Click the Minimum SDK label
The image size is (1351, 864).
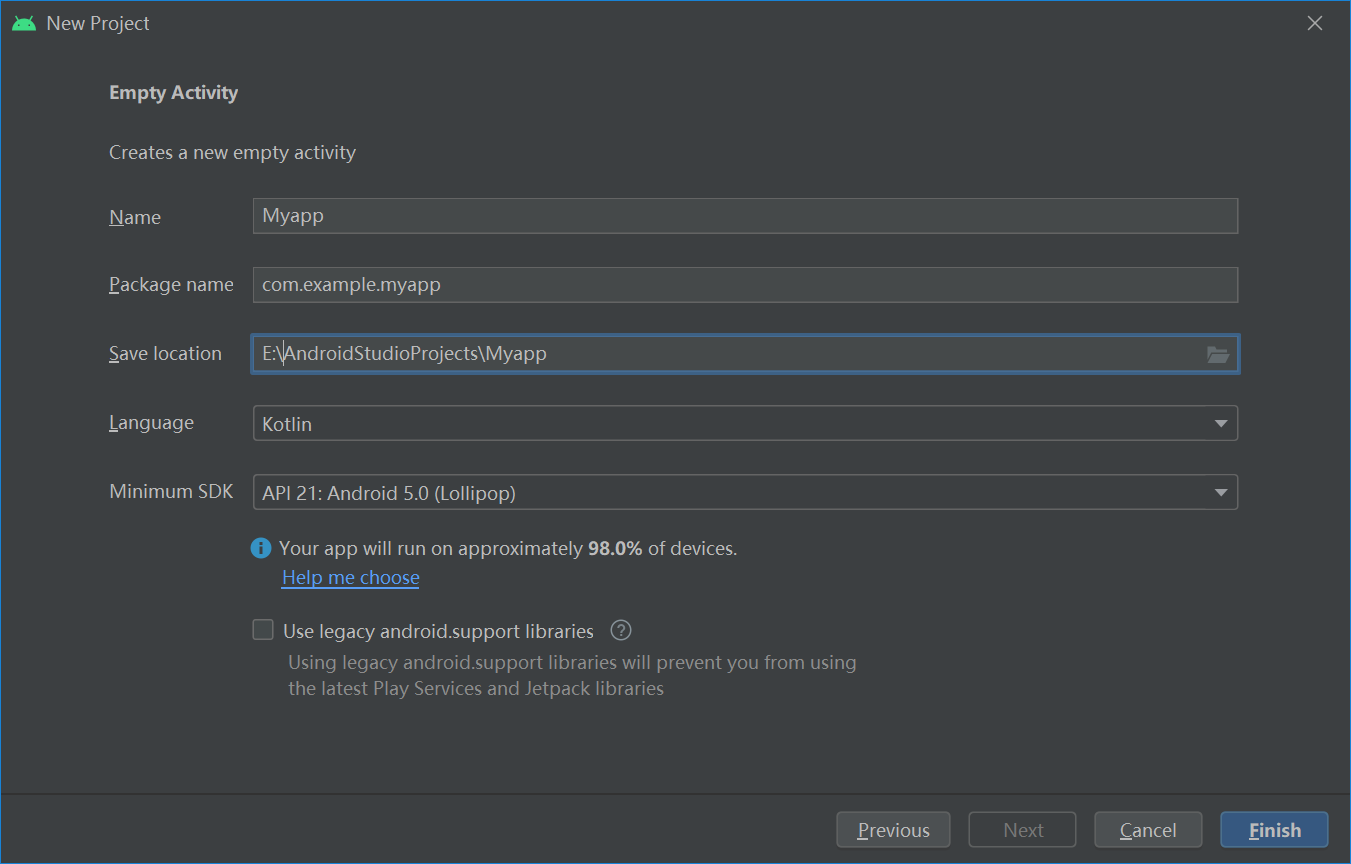point(171,491)
